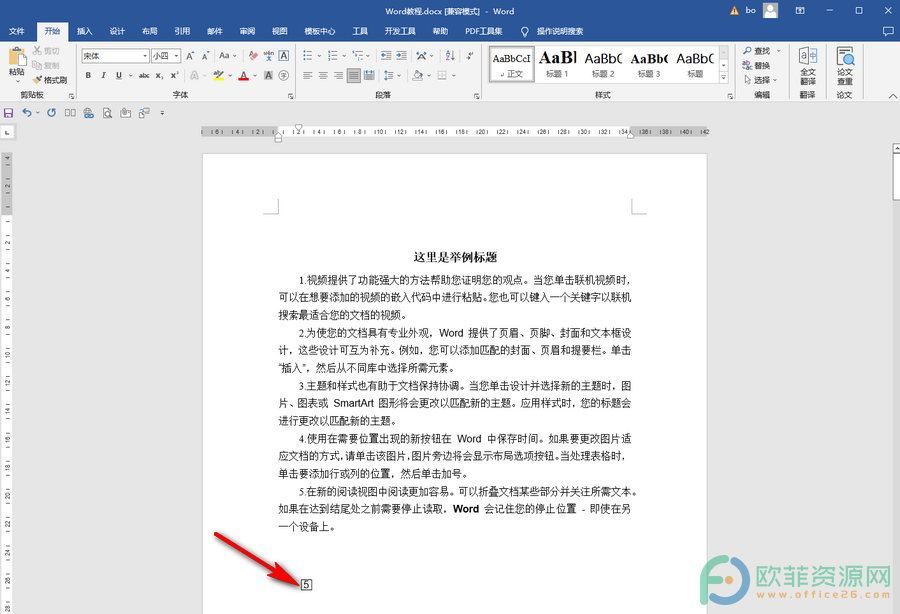Apply yellow text highlight color
The image size is (900, 614).
coord(218,75)
